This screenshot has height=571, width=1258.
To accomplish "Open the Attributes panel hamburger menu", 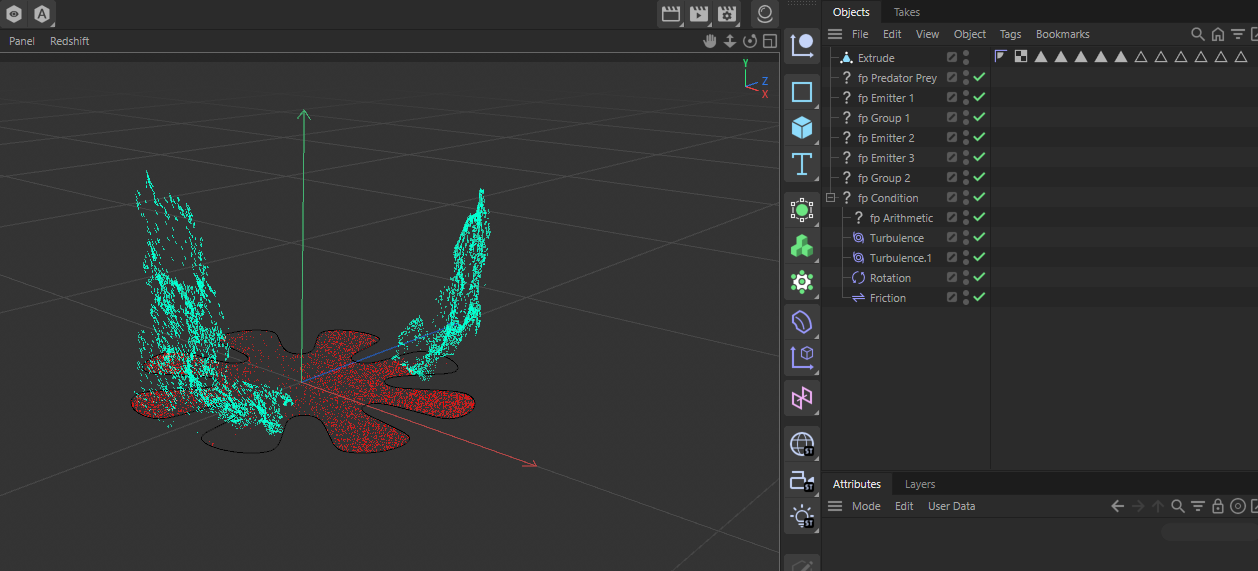I will (x=835, y=506).
